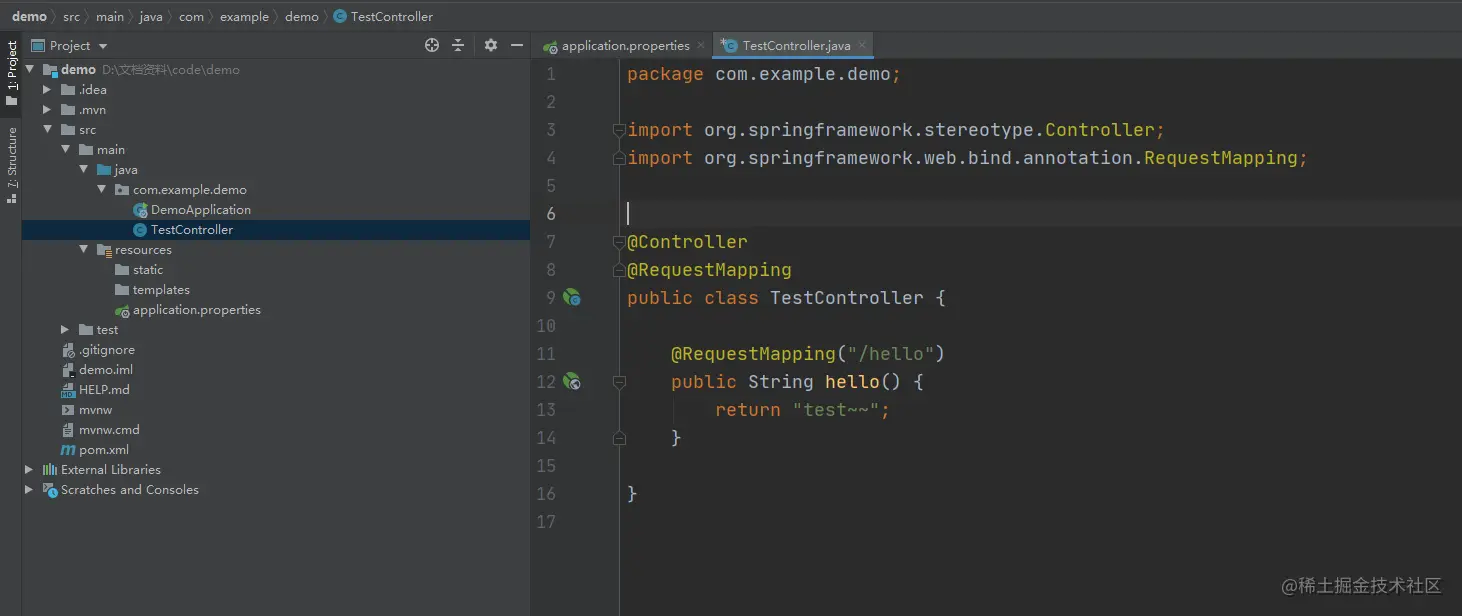The image size is (1462, 616).
Task: Select application.properties in project tree
Action: click(196, 310)
